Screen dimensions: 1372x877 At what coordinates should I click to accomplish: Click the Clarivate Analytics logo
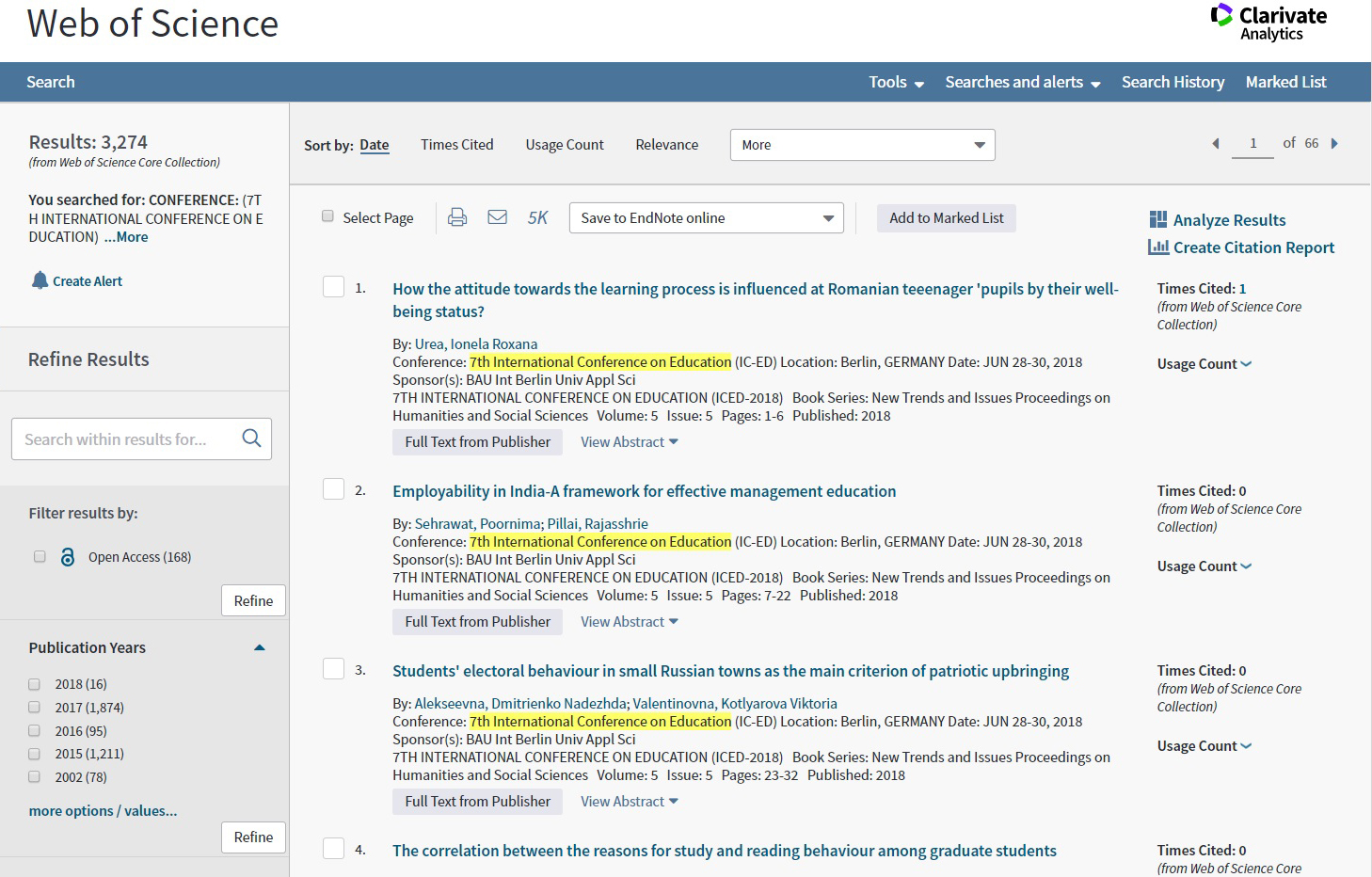1268,24
